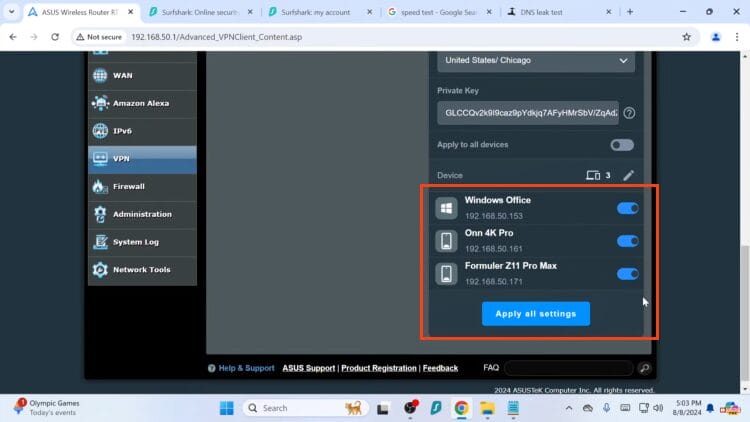Viewport: 750px width, 422px height.
Task: Click the Private Key input field
Action: pos(528,113)
